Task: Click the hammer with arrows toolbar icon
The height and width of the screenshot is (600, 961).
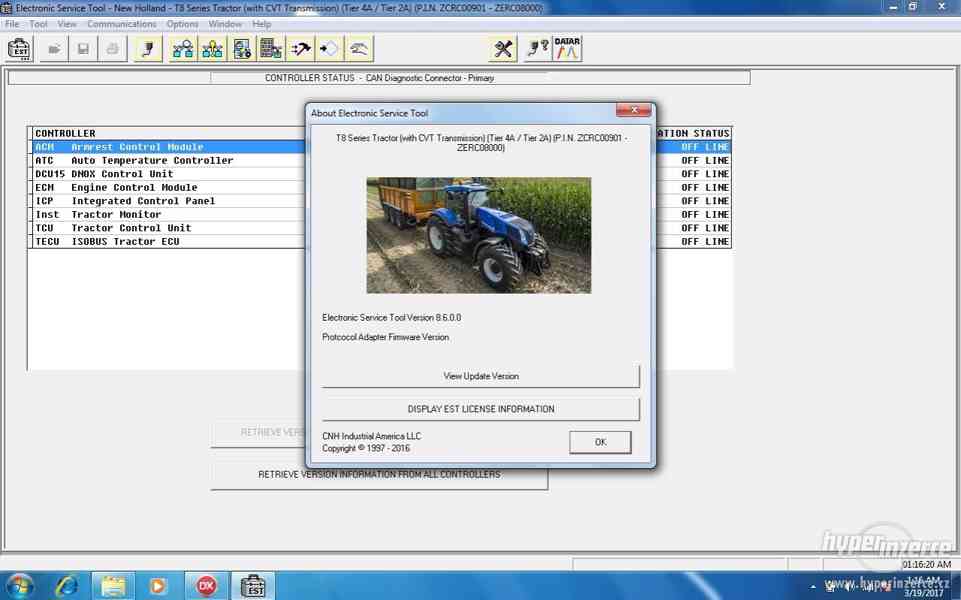Action: (300, 49)
